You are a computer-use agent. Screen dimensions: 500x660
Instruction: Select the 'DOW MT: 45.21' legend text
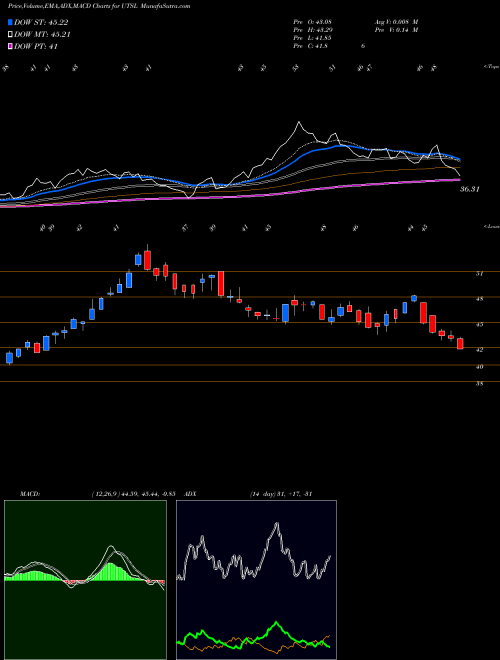coord(42,35)
